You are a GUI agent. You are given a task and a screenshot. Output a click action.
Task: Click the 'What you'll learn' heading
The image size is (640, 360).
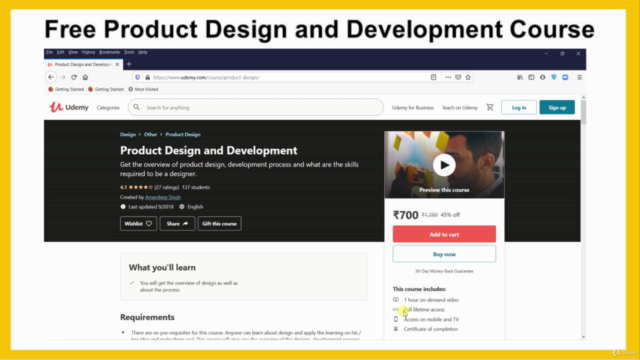162,268
